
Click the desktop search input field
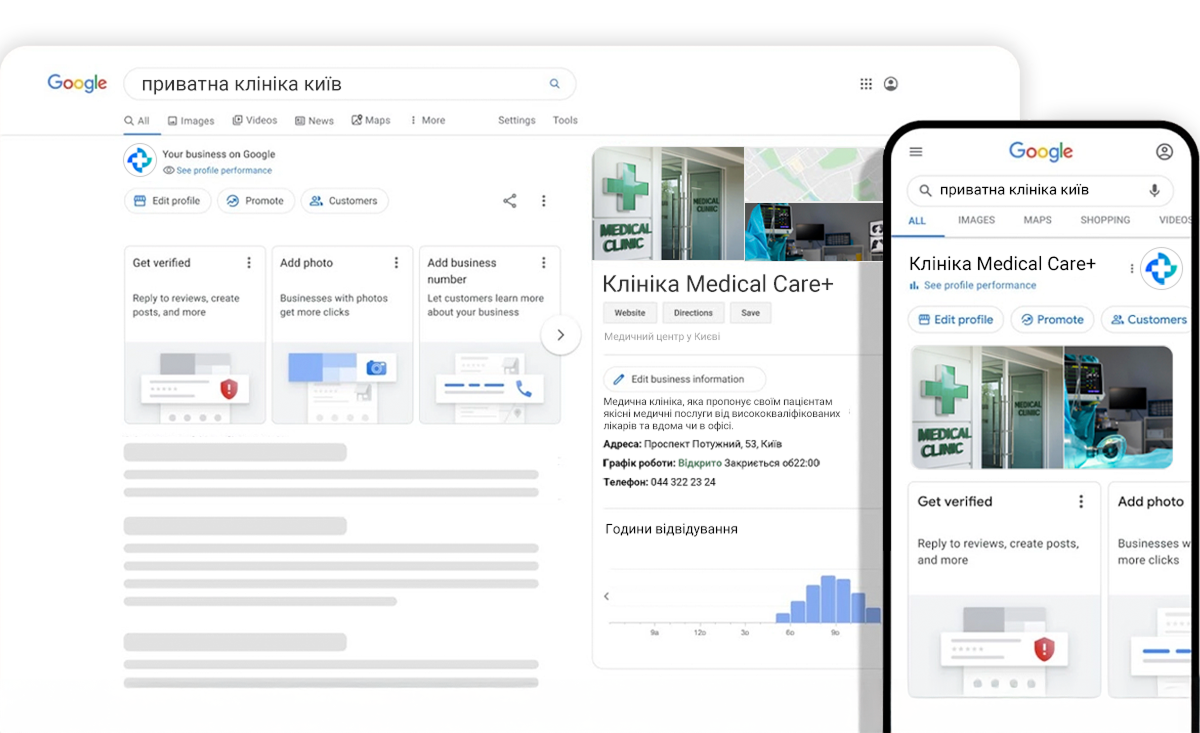(x=340, y=84)
